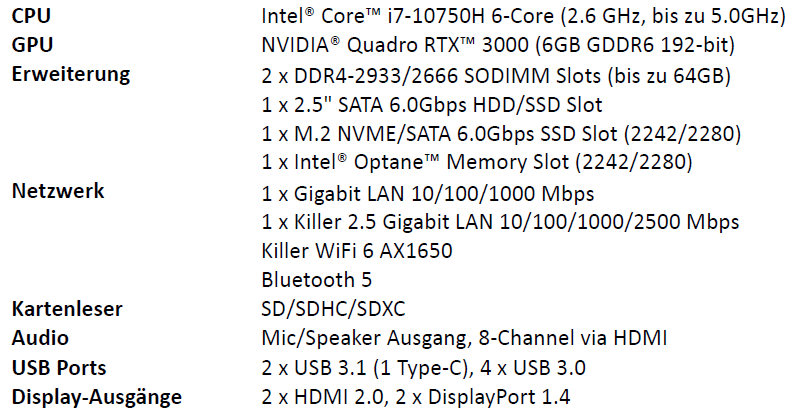Image resolution: width=800 pixels, height=420 pixels.
Task: Click the Kartenleser label
Action: click(67, 309)
